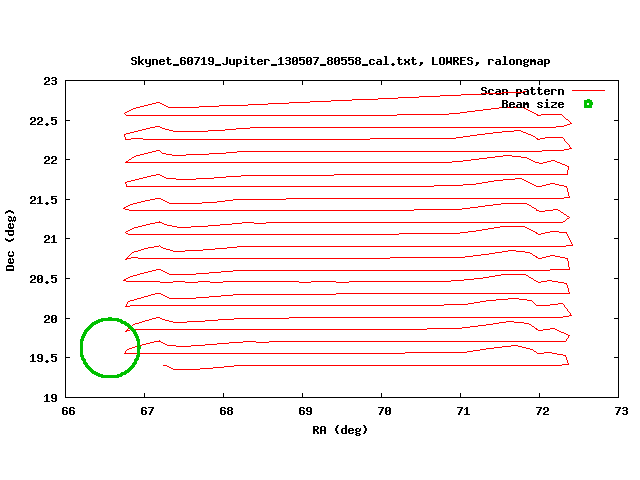
Task: Click the y-axis tick label 20
Action: coord(51,319)
